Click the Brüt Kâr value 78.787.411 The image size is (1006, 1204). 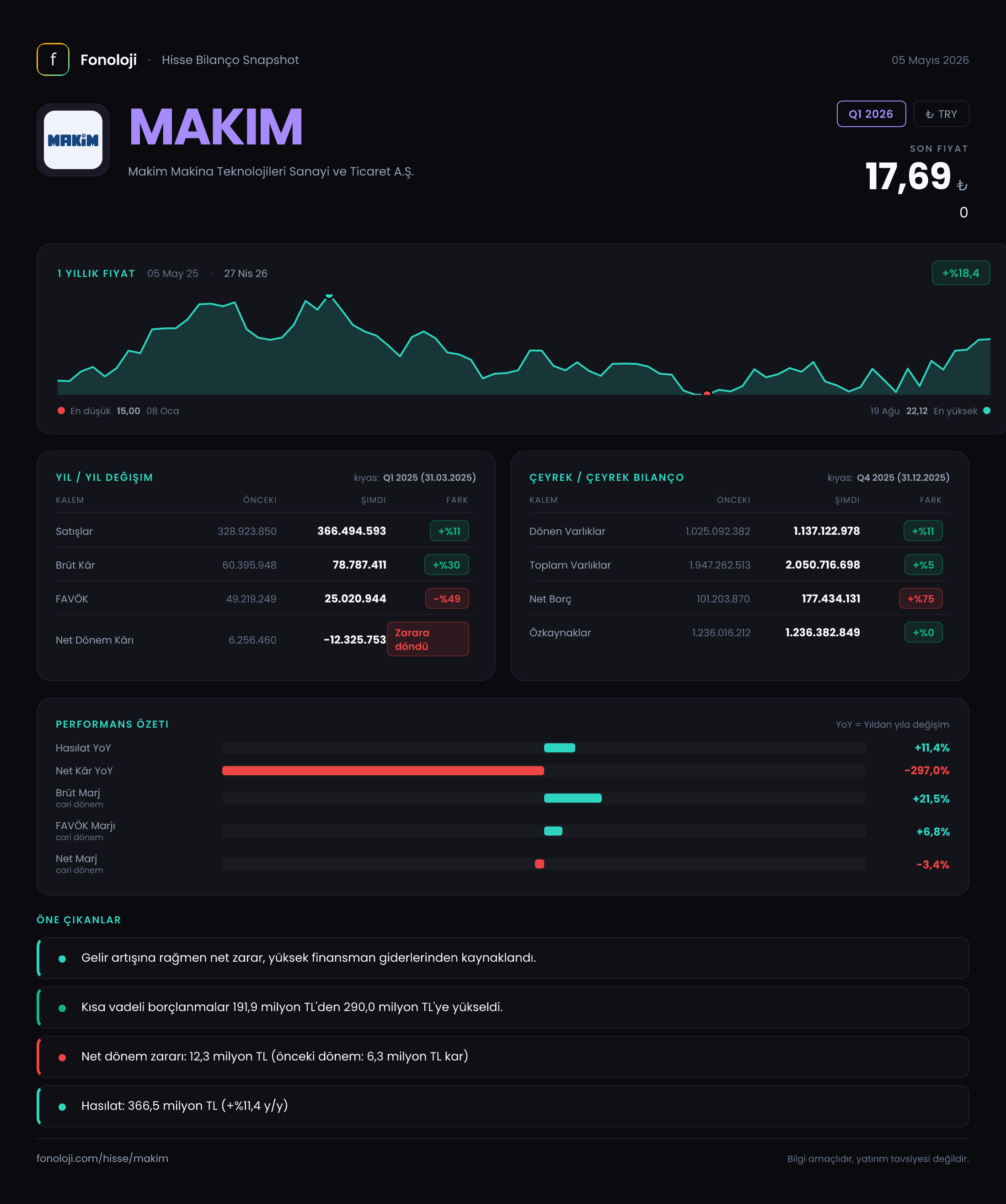[x=359, y=565]
